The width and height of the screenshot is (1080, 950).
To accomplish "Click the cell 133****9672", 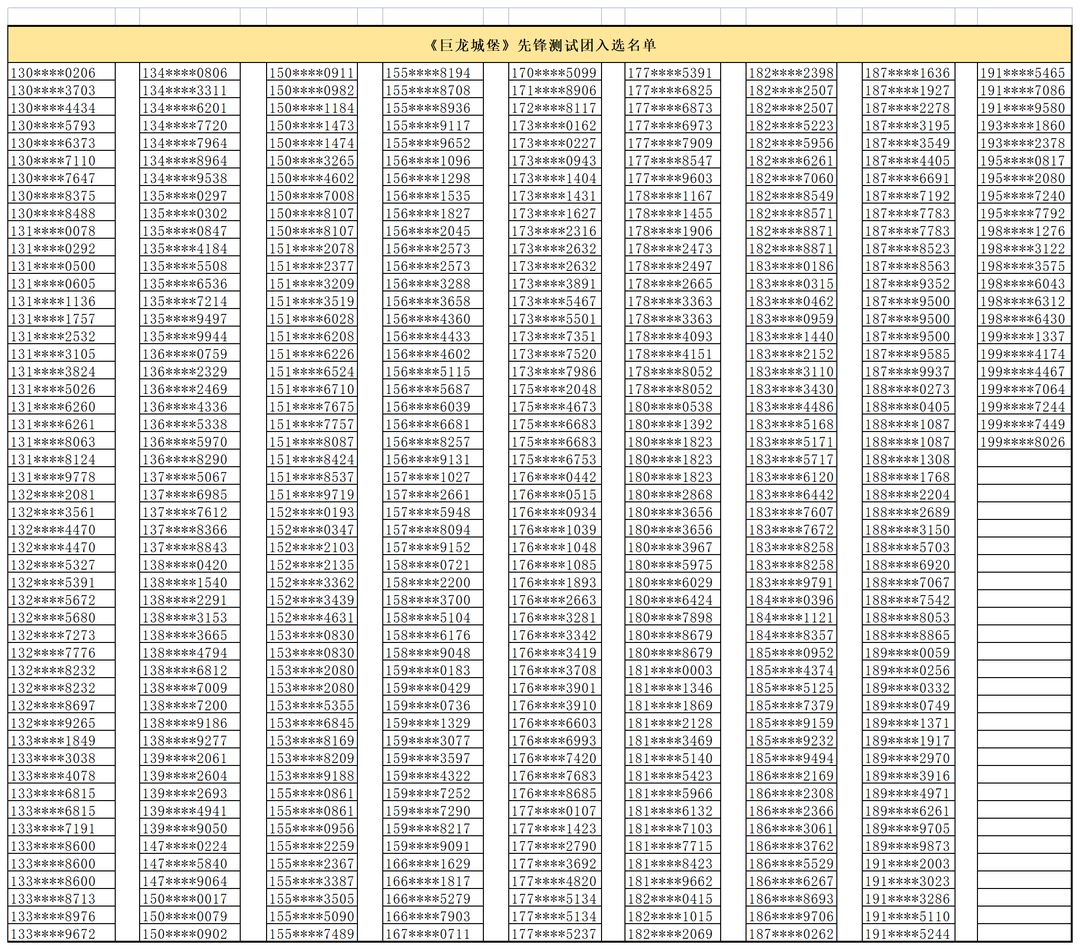I will tap(61, 934).
